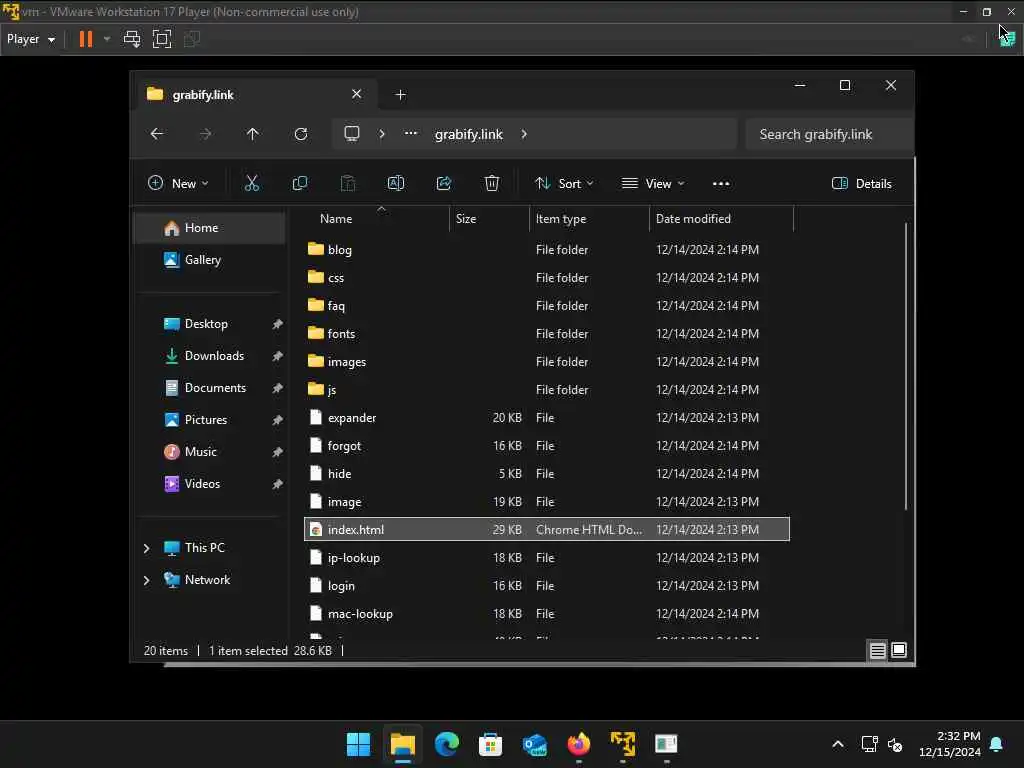The image size is (1024, 768).
Task: Open the clock showing 2:32 PM
Action: 950,744
